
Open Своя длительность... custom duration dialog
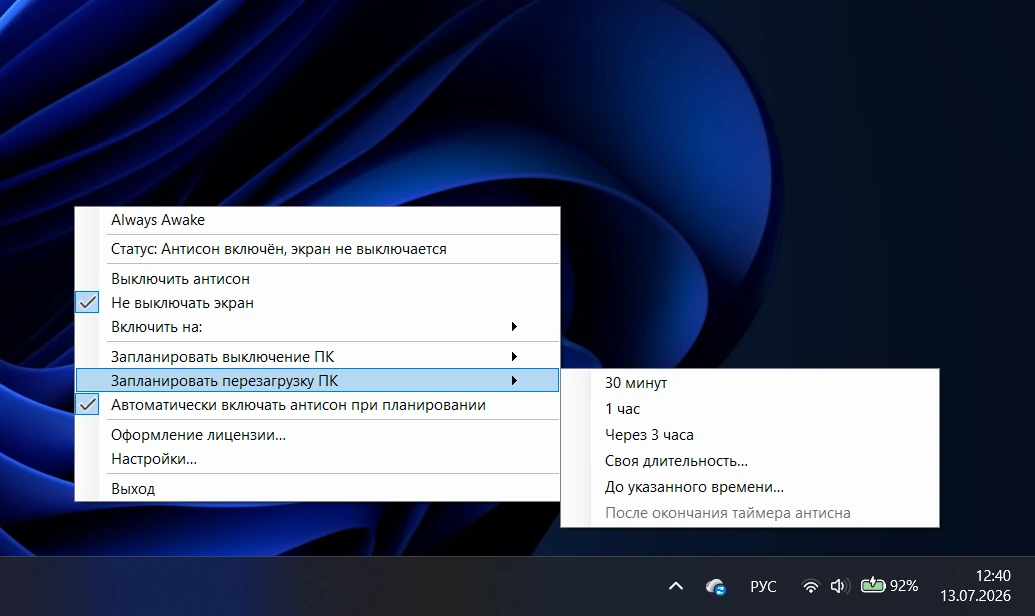point(750,461)
